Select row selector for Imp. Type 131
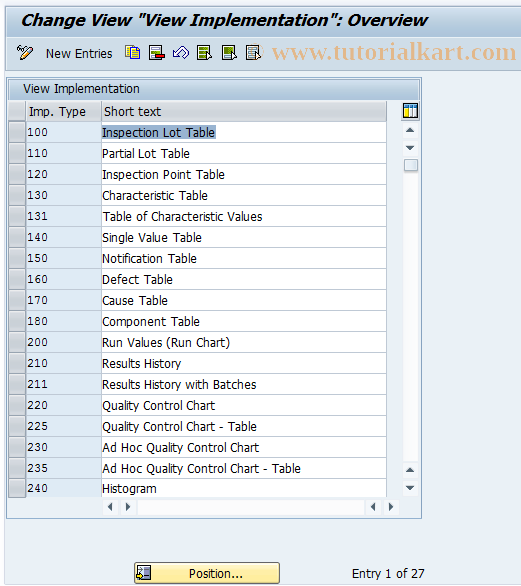This screenshot has height=586, width=521. (17, 216)
